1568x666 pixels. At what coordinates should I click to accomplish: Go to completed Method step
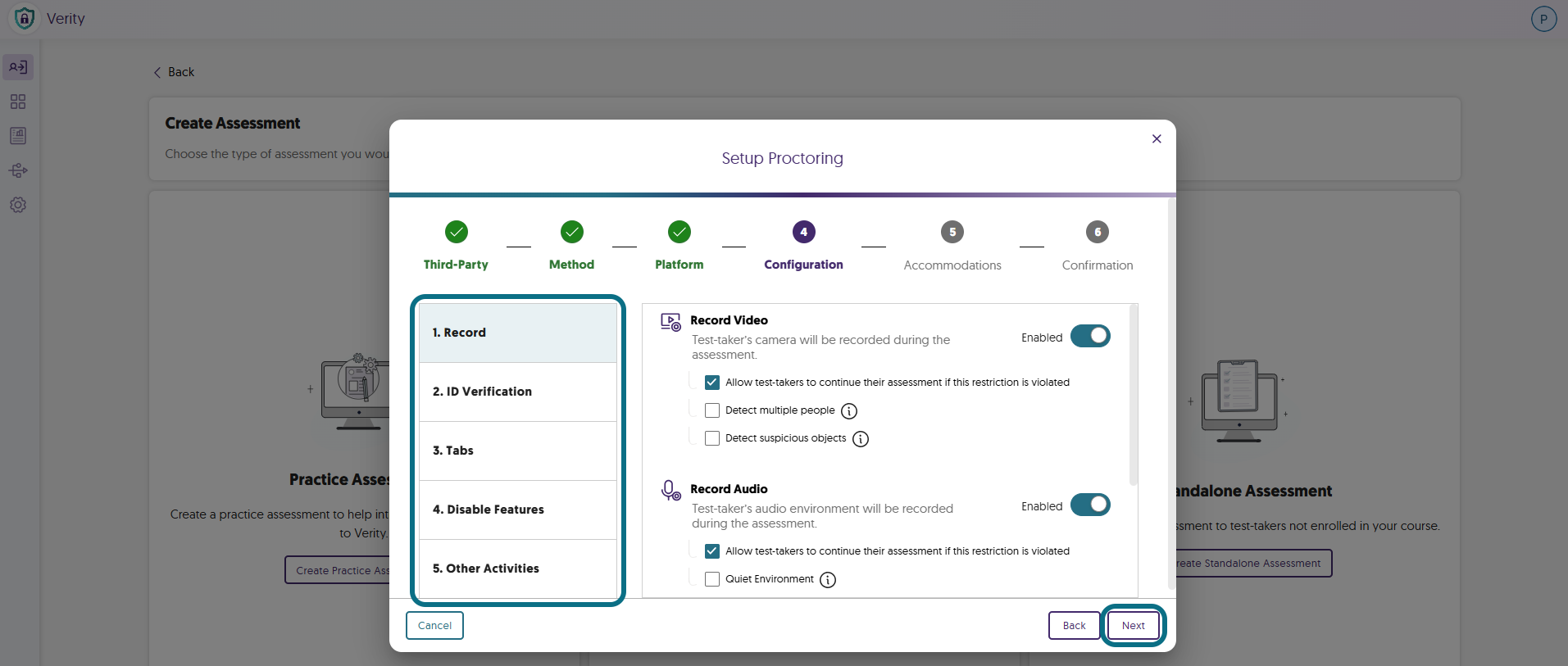click(x=572, y=232)
